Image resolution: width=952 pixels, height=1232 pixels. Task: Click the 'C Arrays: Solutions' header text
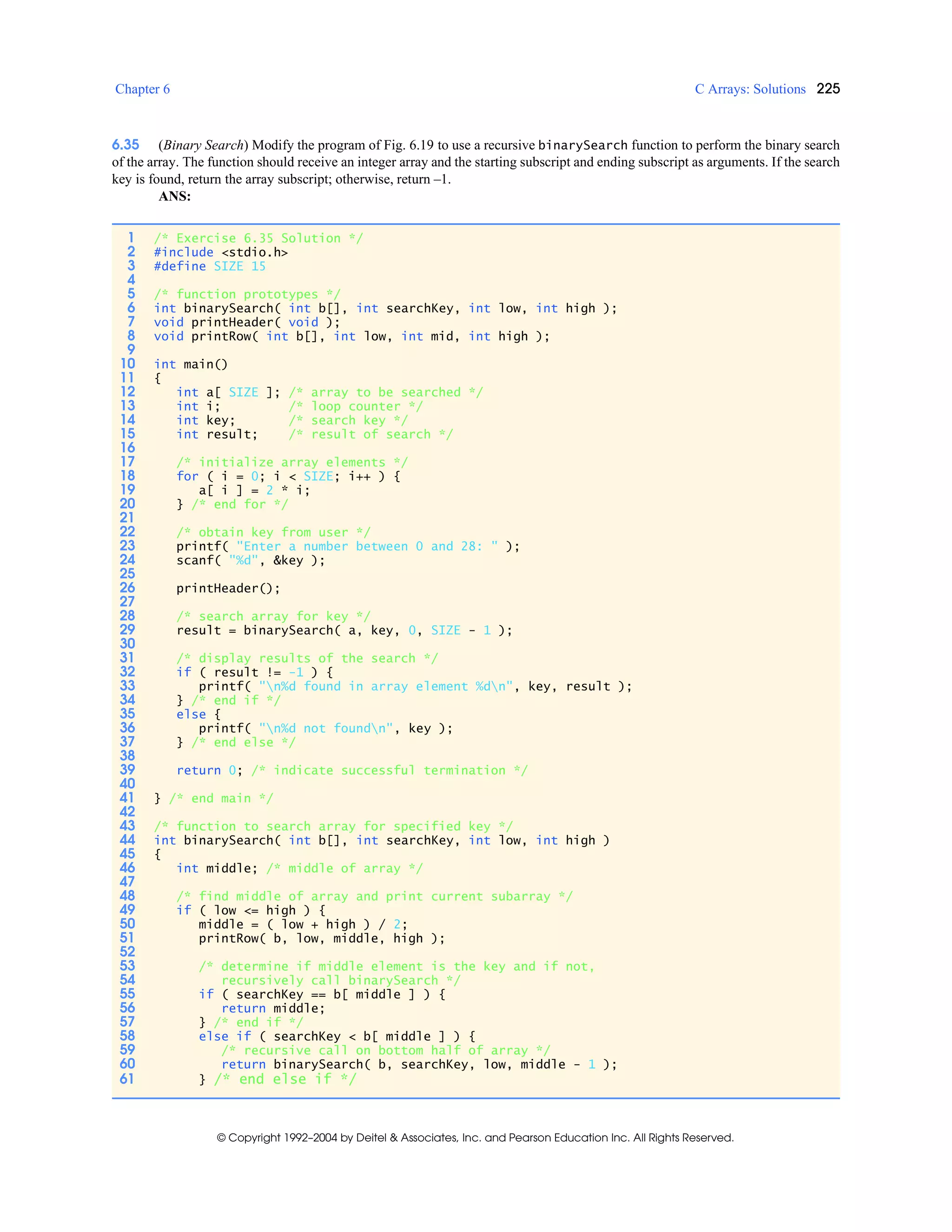pyautogui.click(x=750, y=89)
